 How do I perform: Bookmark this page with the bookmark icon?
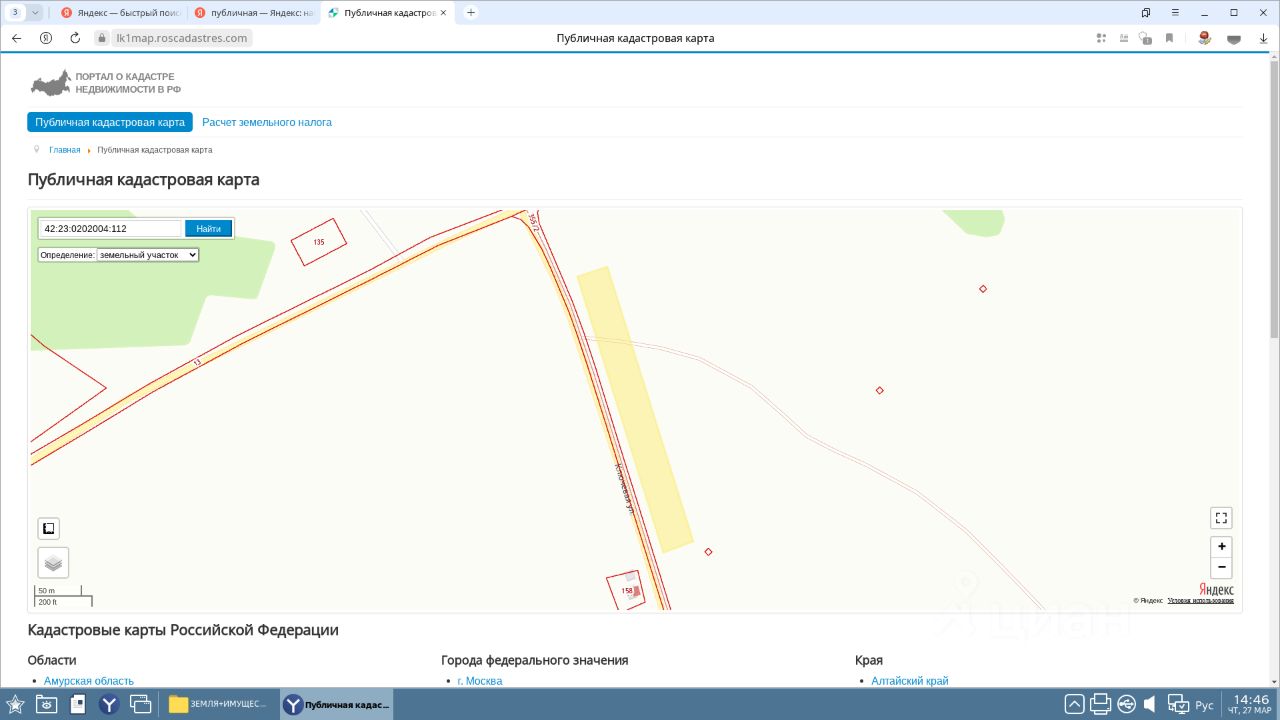click(x=1169, y=38)
